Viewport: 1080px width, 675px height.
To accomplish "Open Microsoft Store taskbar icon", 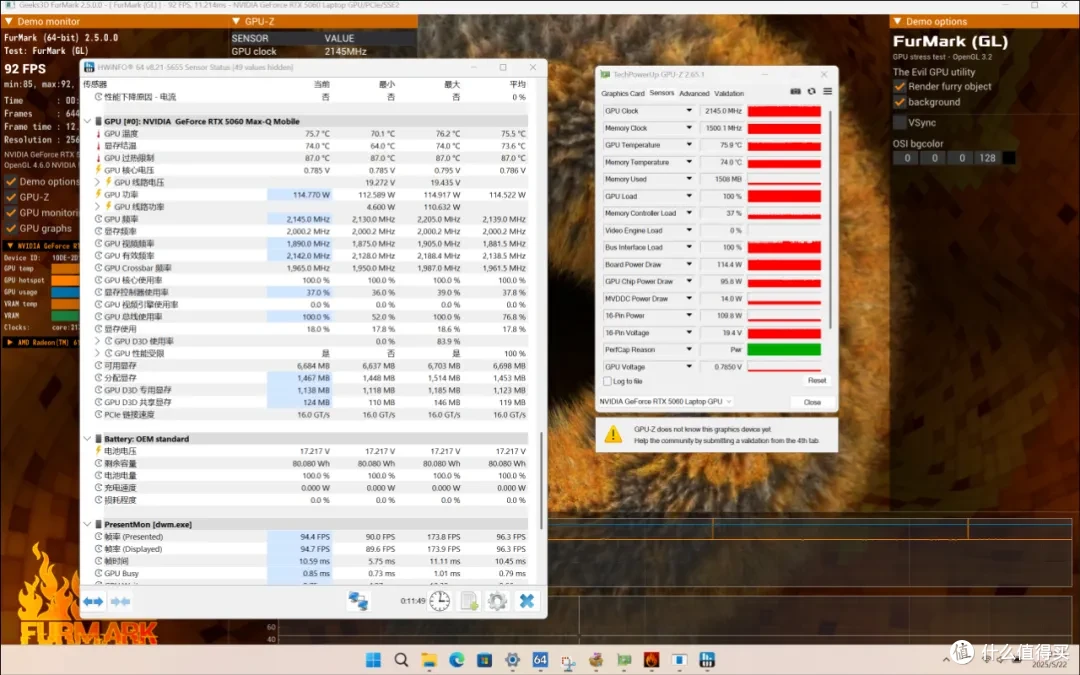I will click(x=484, y=660).
